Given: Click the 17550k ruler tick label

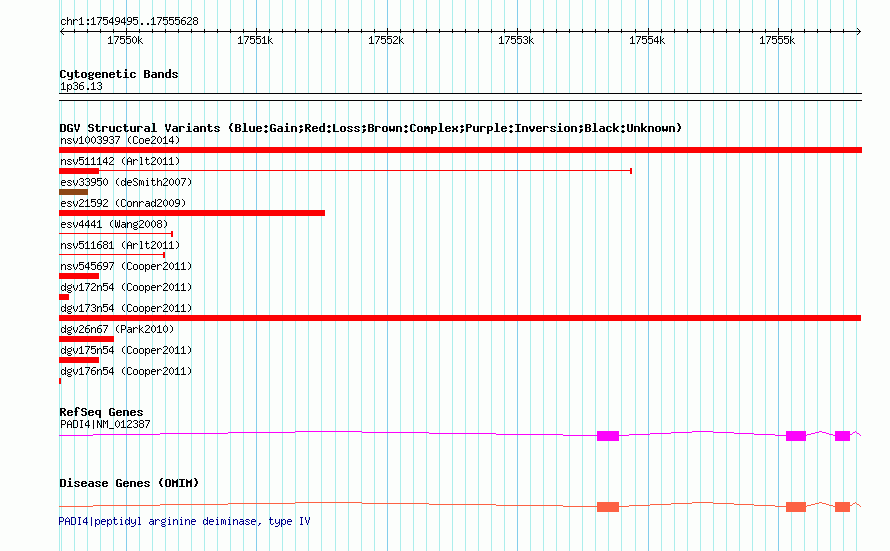Looking at the screenshot, I should [x=125, y=40].
